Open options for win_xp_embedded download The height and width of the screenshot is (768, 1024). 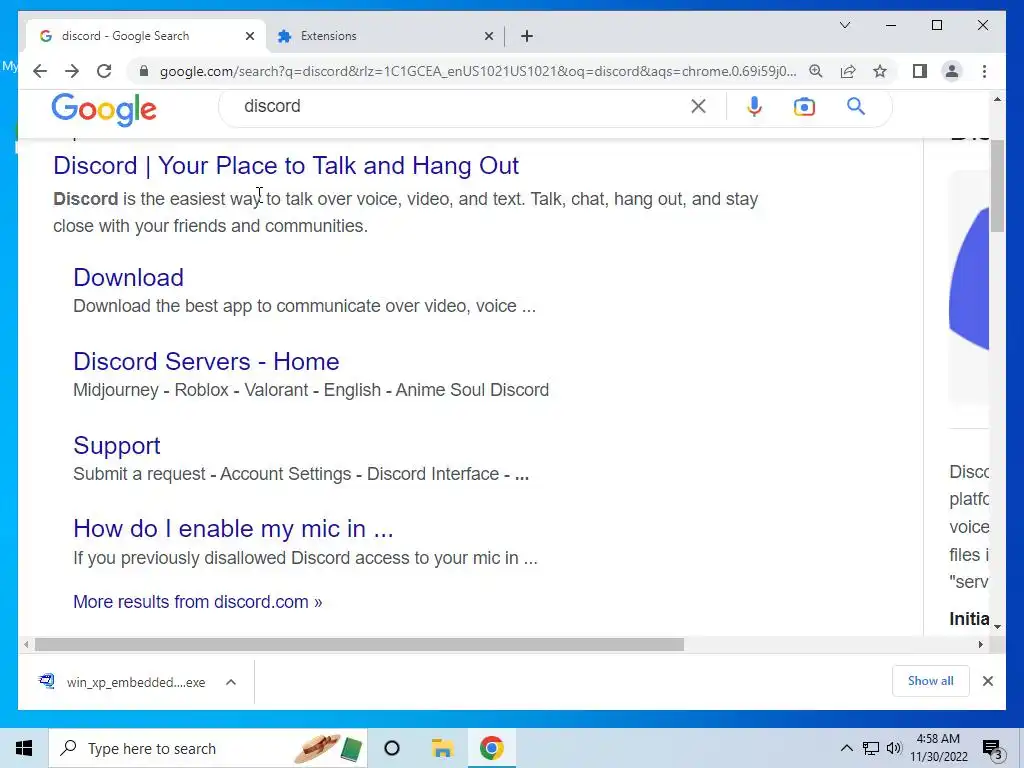pos(231,682)
